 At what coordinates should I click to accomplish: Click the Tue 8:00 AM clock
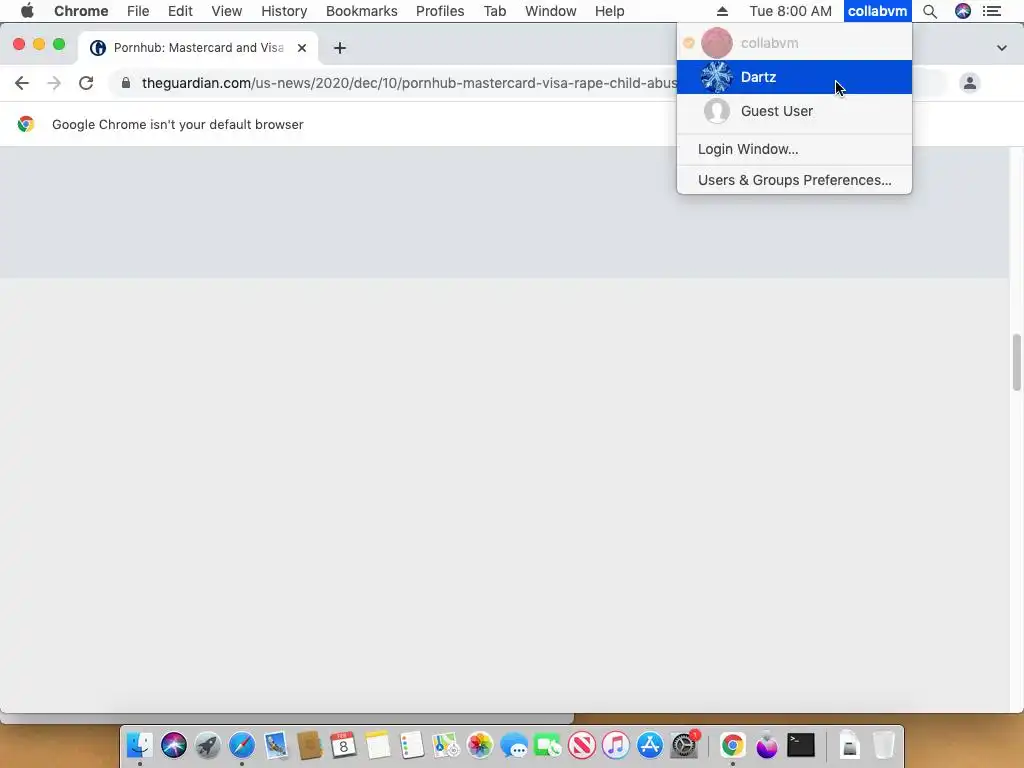(790, 11)
